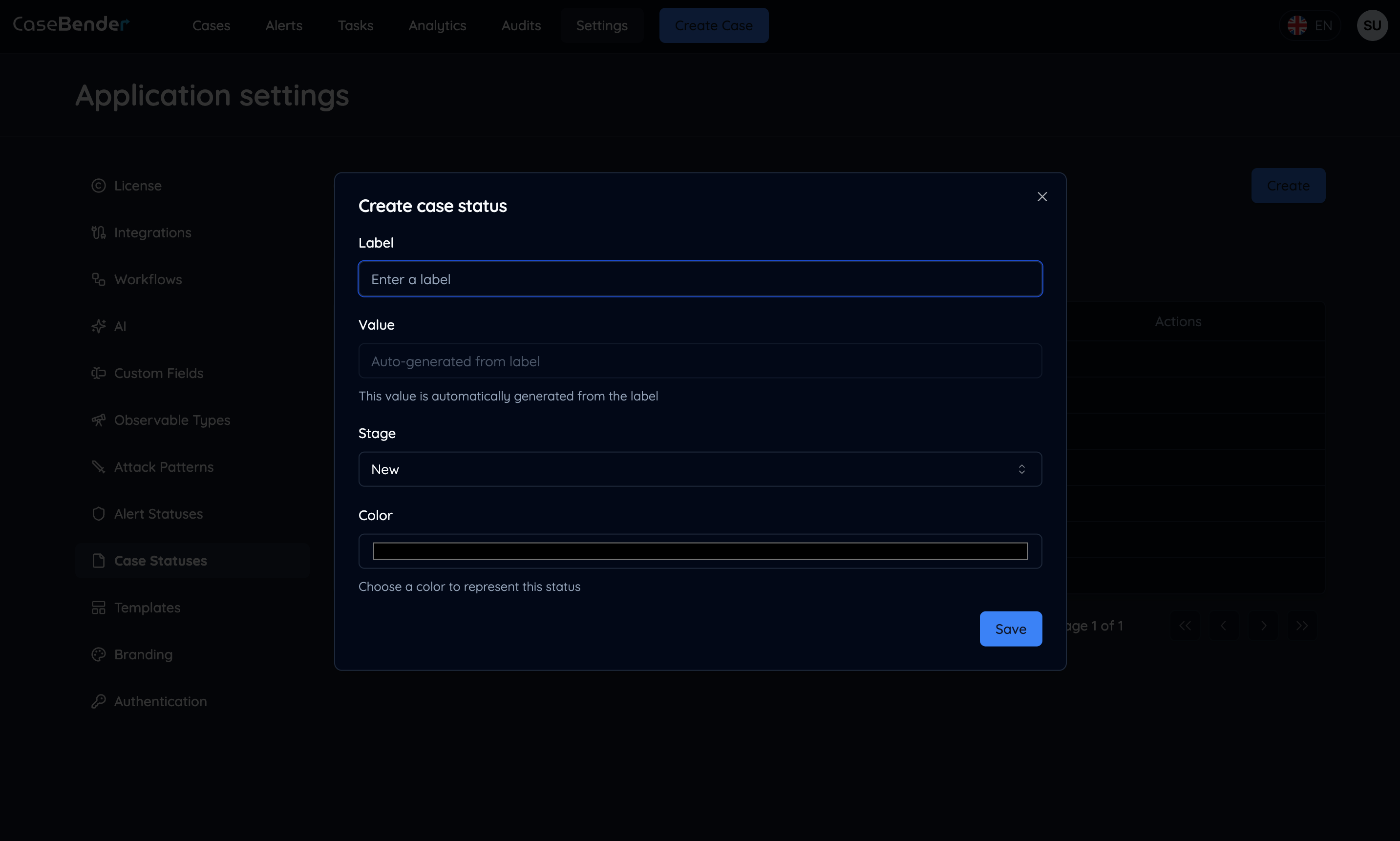This screenshot has width=1400, height=841.
Task: Open the Custom Fields section
Action: (x=159, y=373)
